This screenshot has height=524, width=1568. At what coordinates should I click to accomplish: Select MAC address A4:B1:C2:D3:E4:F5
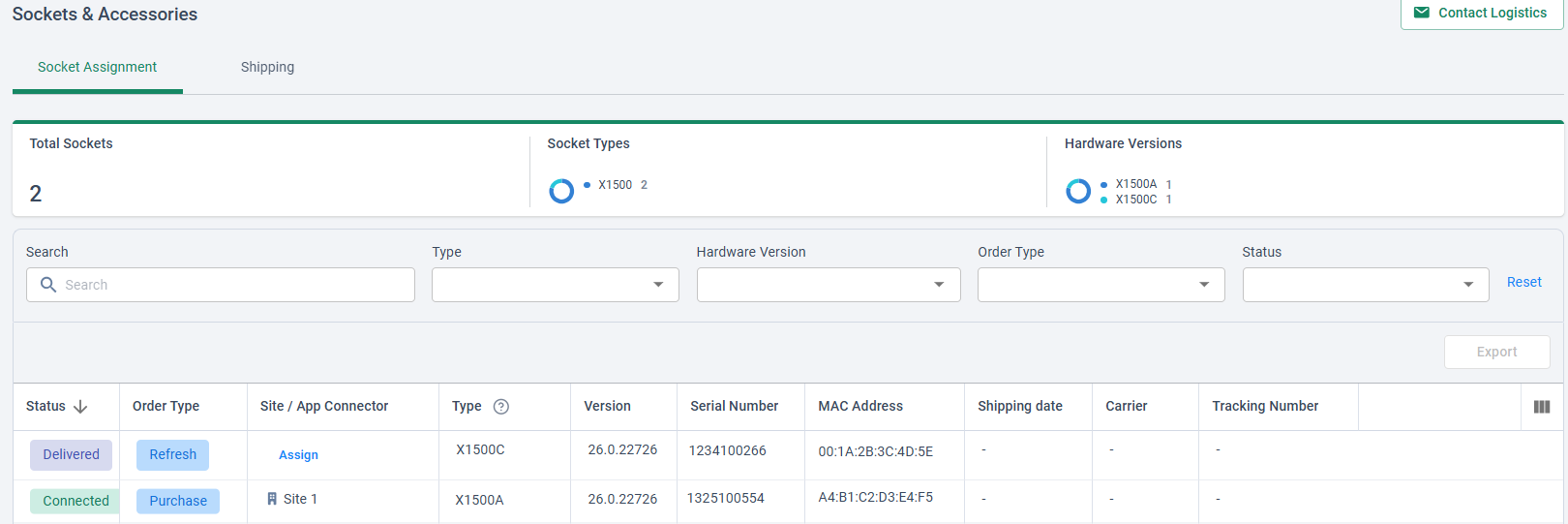(x=876, y=497)
